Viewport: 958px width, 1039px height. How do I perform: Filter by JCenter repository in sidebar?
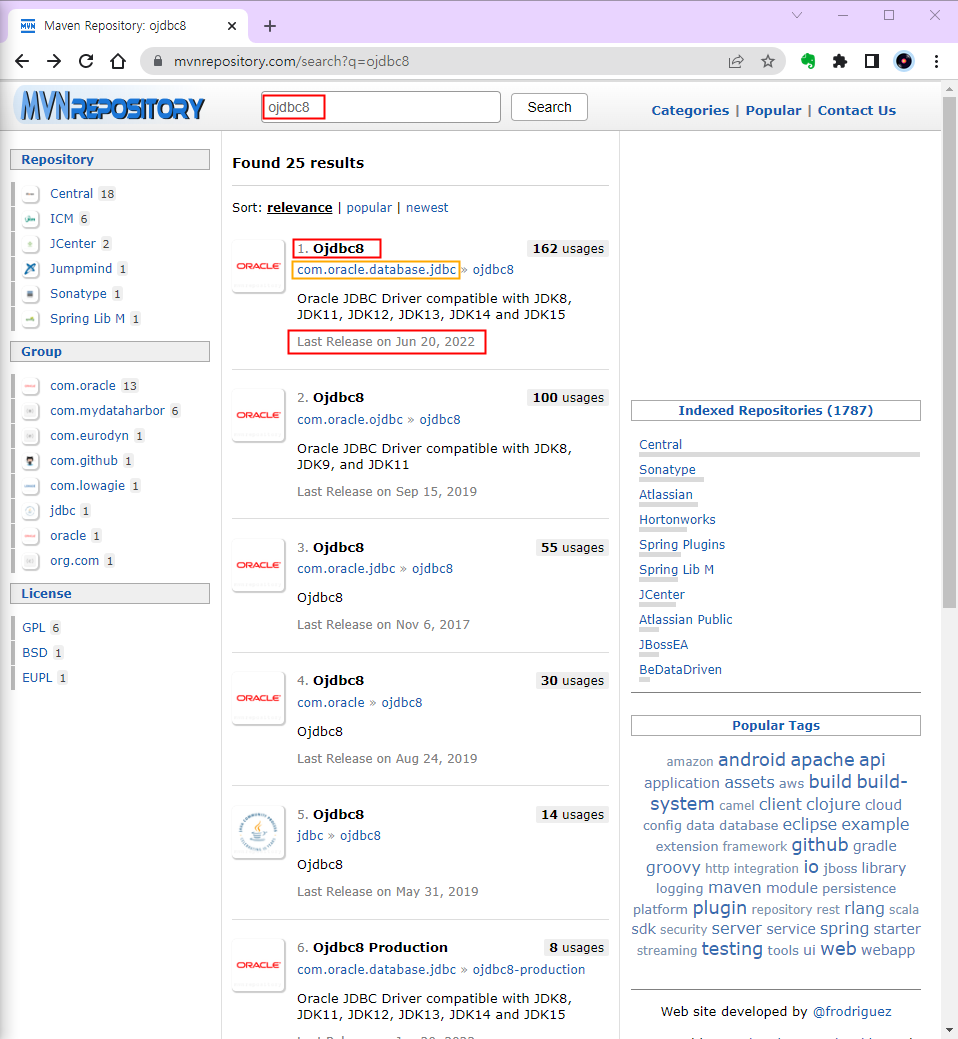click(73, 244)
